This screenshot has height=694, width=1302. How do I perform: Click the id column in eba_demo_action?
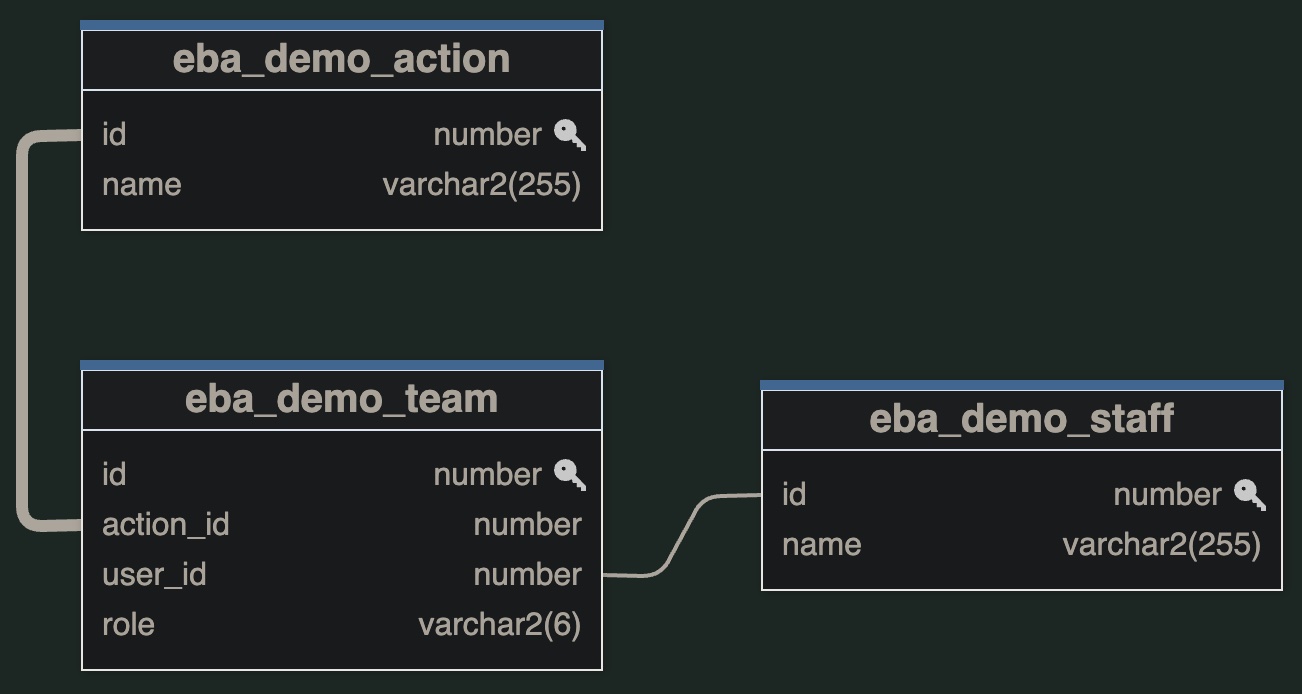coord(114,135)
